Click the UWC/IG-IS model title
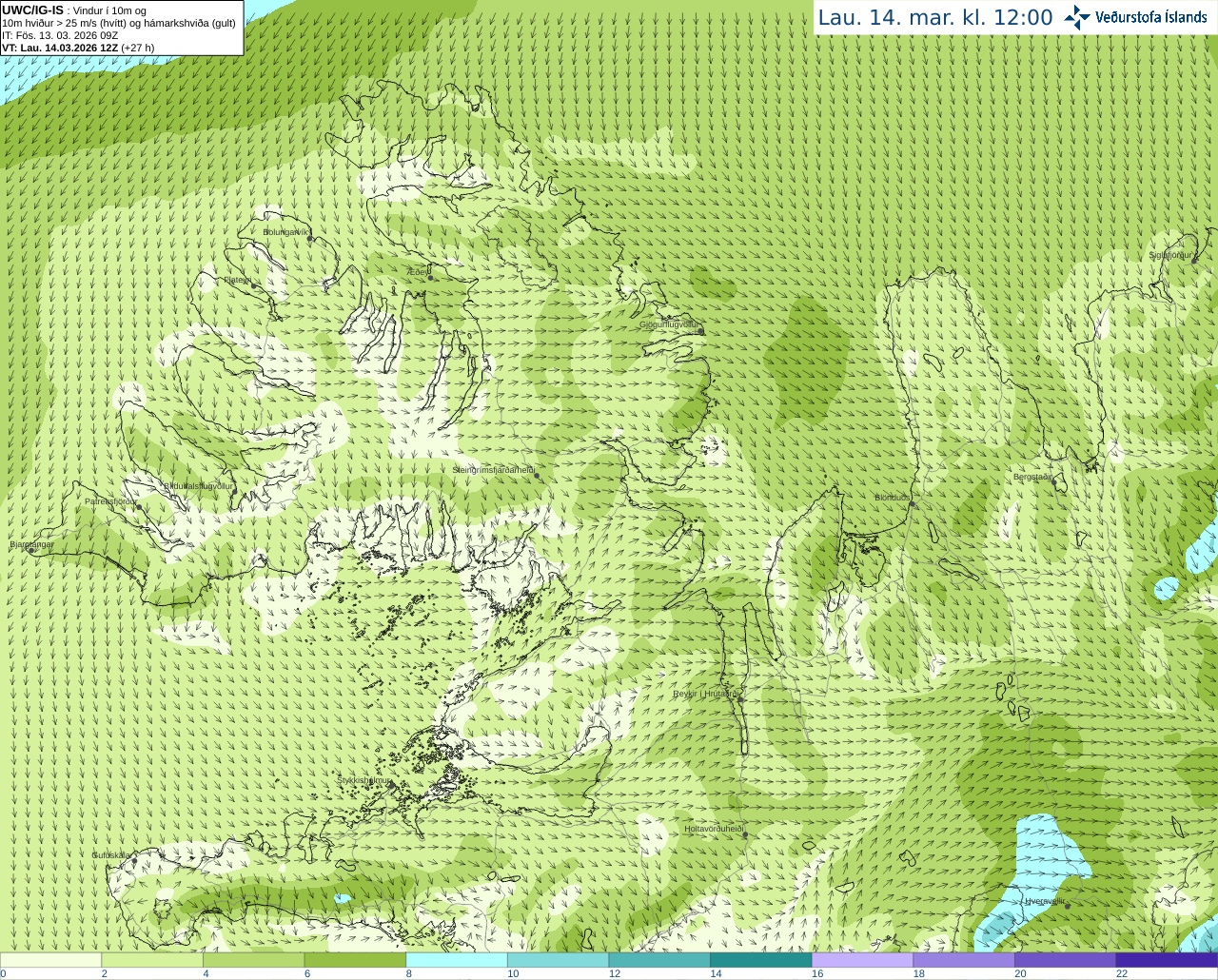The image size is (1218, 980). pos(32,10)
